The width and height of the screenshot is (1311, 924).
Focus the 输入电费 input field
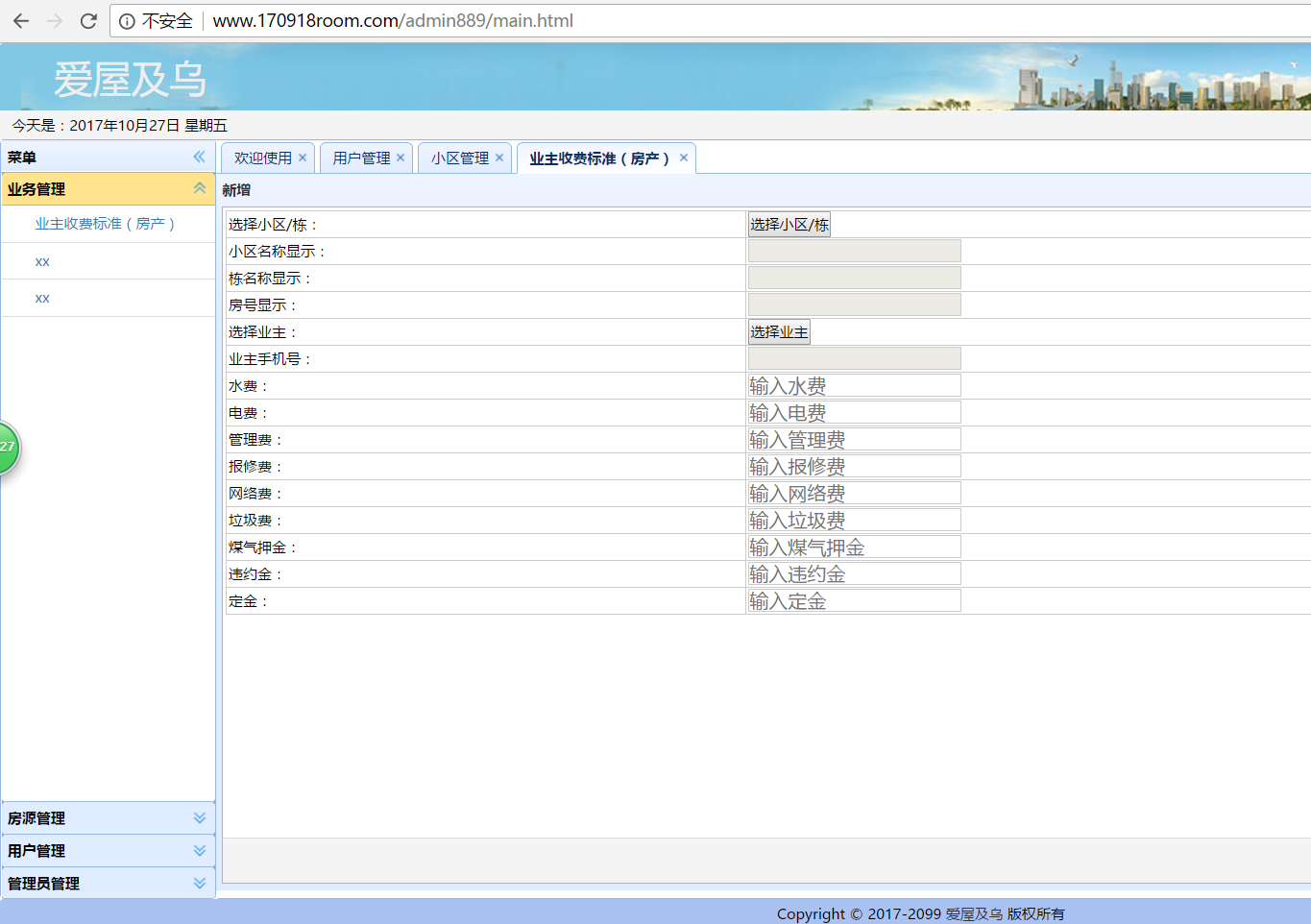click(854, 413)
